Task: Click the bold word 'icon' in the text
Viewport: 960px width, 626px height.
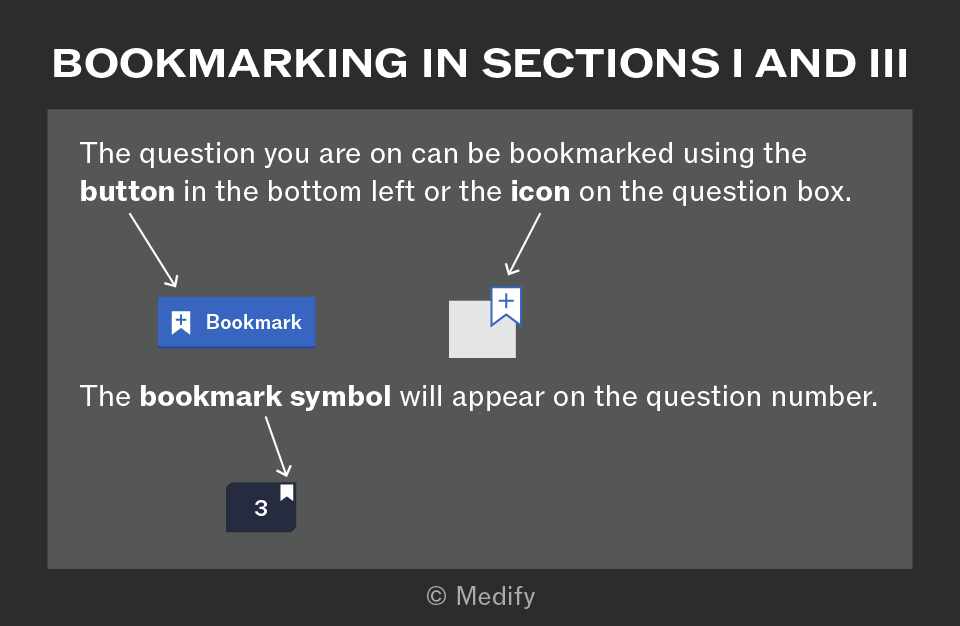Action: coord(541,192)
